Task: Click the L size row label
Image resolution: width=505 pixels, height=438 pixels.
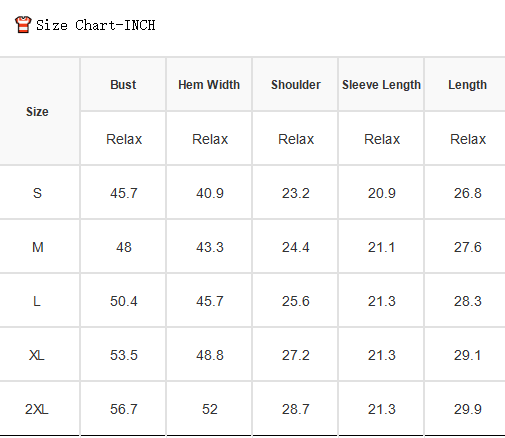Action: pos(37,301)
